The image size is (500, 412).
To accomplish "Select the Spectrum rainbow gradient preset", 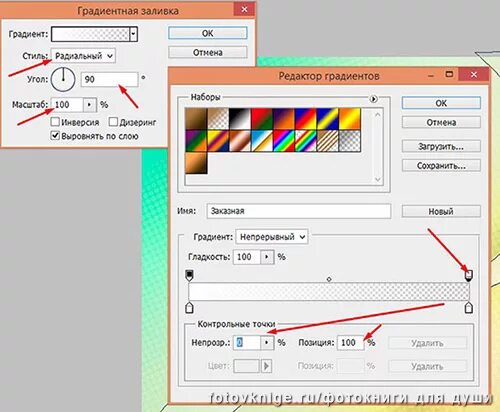I will [x=284, y=141].
